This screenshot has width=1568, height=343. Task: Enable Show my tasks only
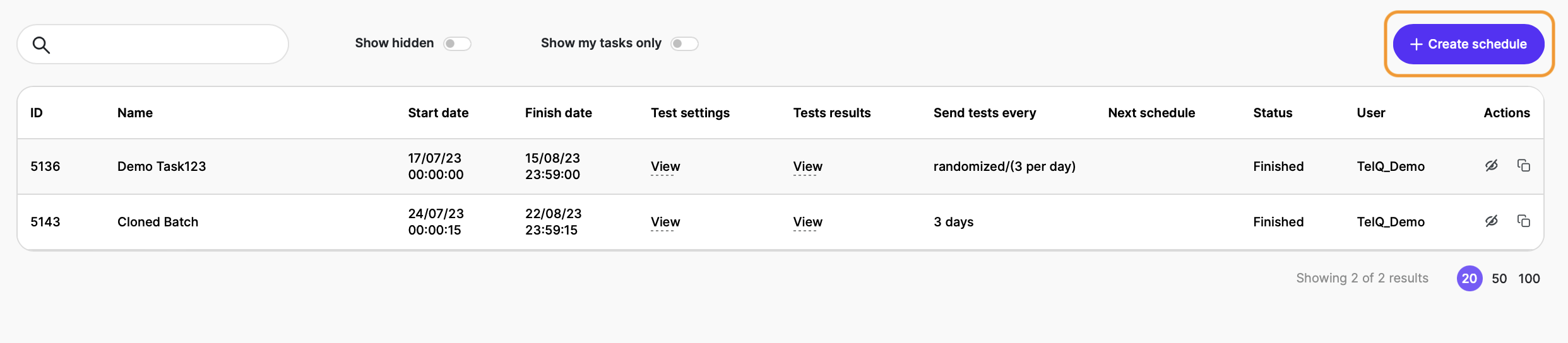[x=684, y=44]
